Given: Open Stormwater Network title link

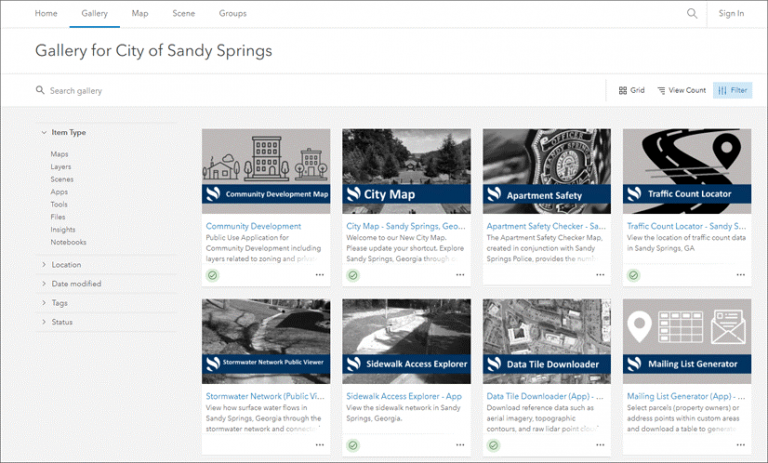Looking at the screenshot, I should coord(265,396).
